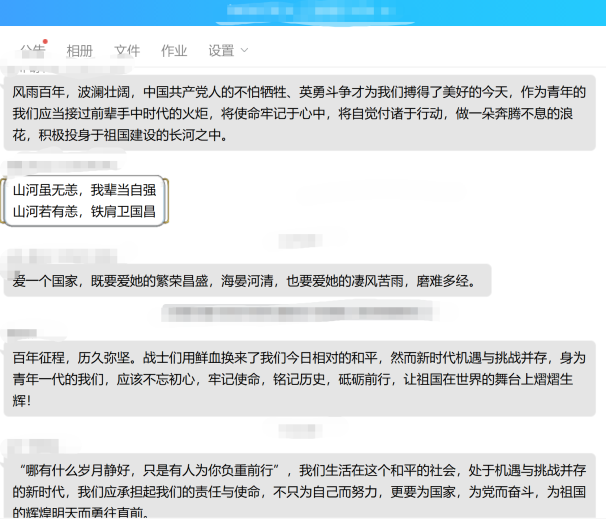Select the message starting with 风雨百年
This screenshot has width=606, height=519.
coord(300,112)
